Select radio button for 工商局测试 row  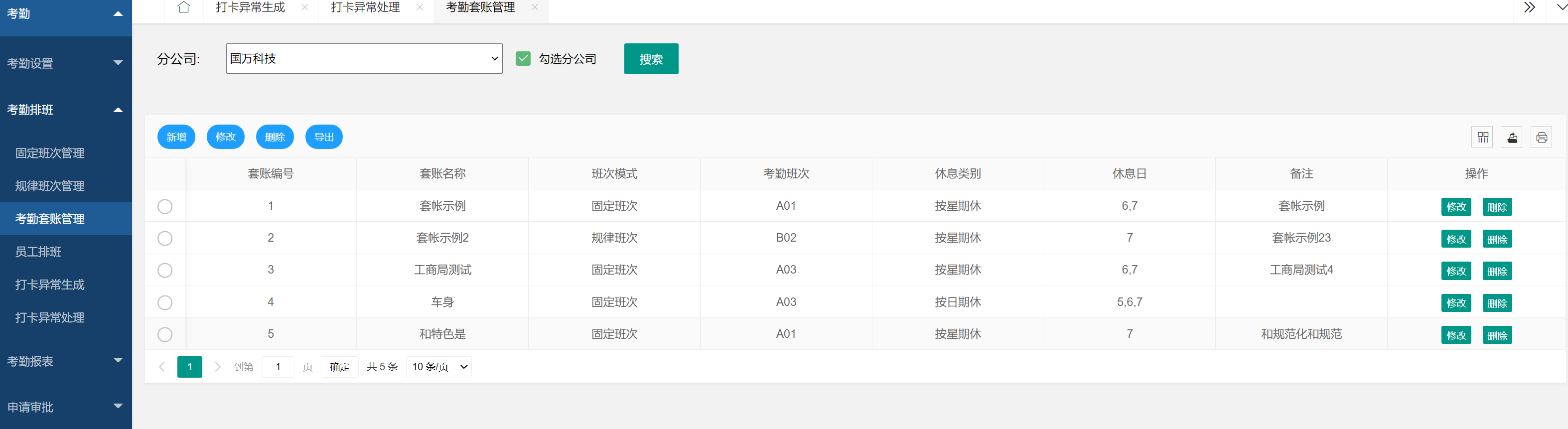pos(165,270)
